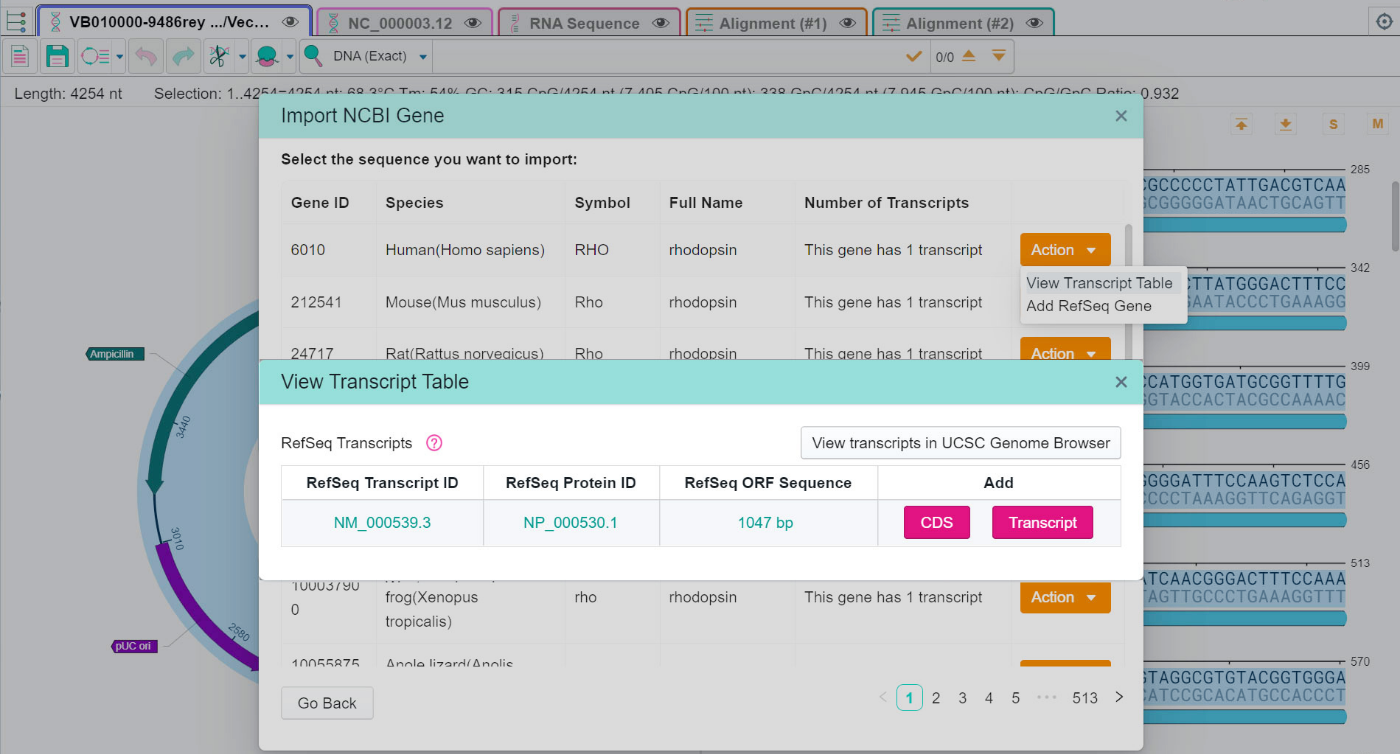
Task: Expand the teal protein tool dropdown arrow
Action: click(291, 57)
